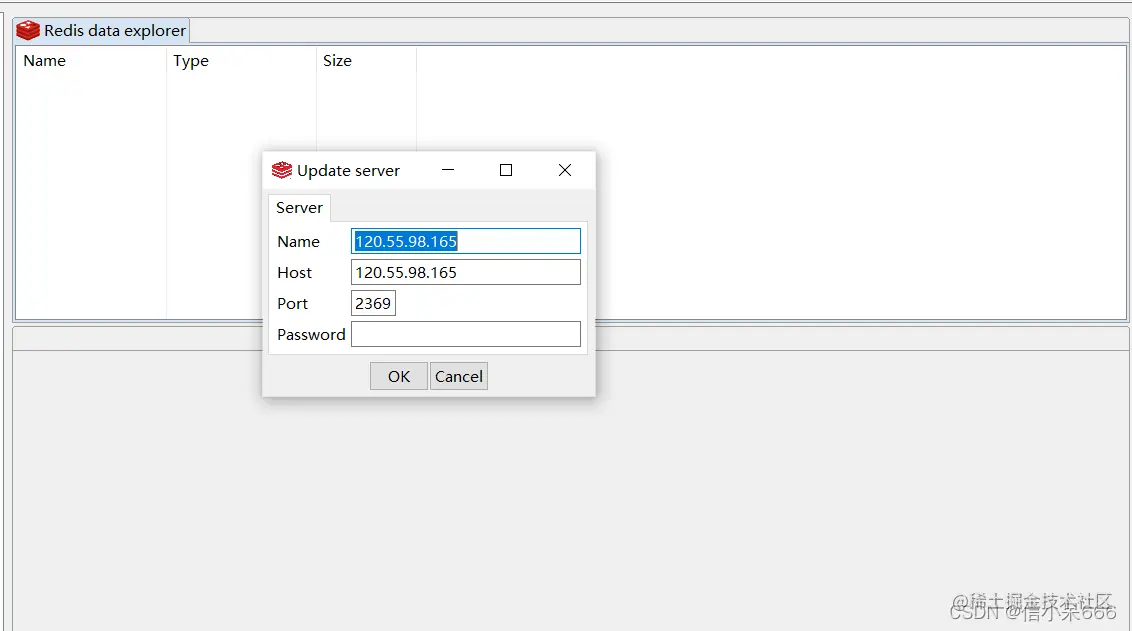Screen dimensions: 1132x631
Task: Dismiss the dialog with Cancel
Action: [458, 376]
